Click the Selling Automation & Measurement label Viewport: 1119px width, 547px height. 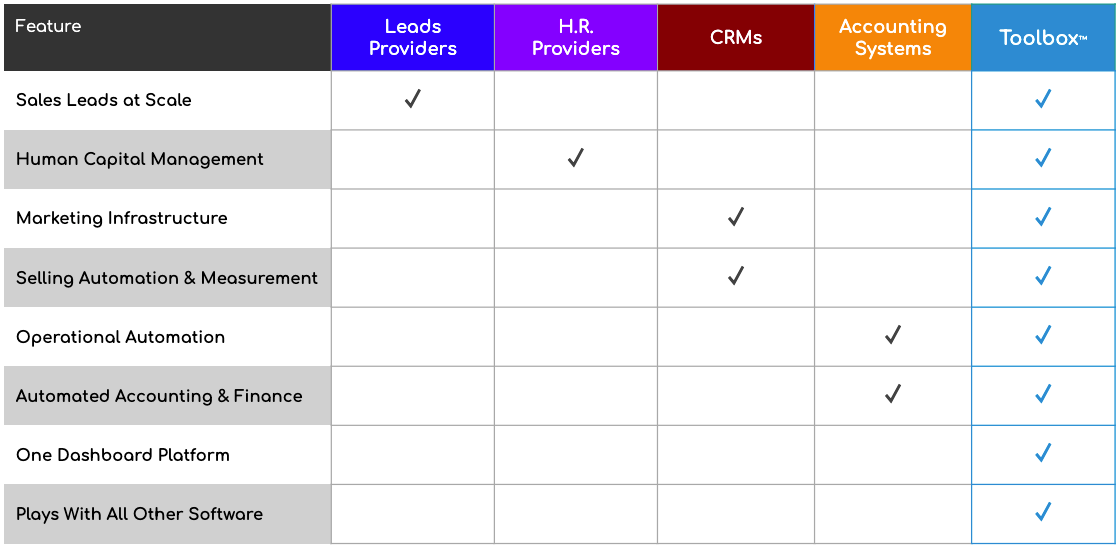click(x=167, y=278)
